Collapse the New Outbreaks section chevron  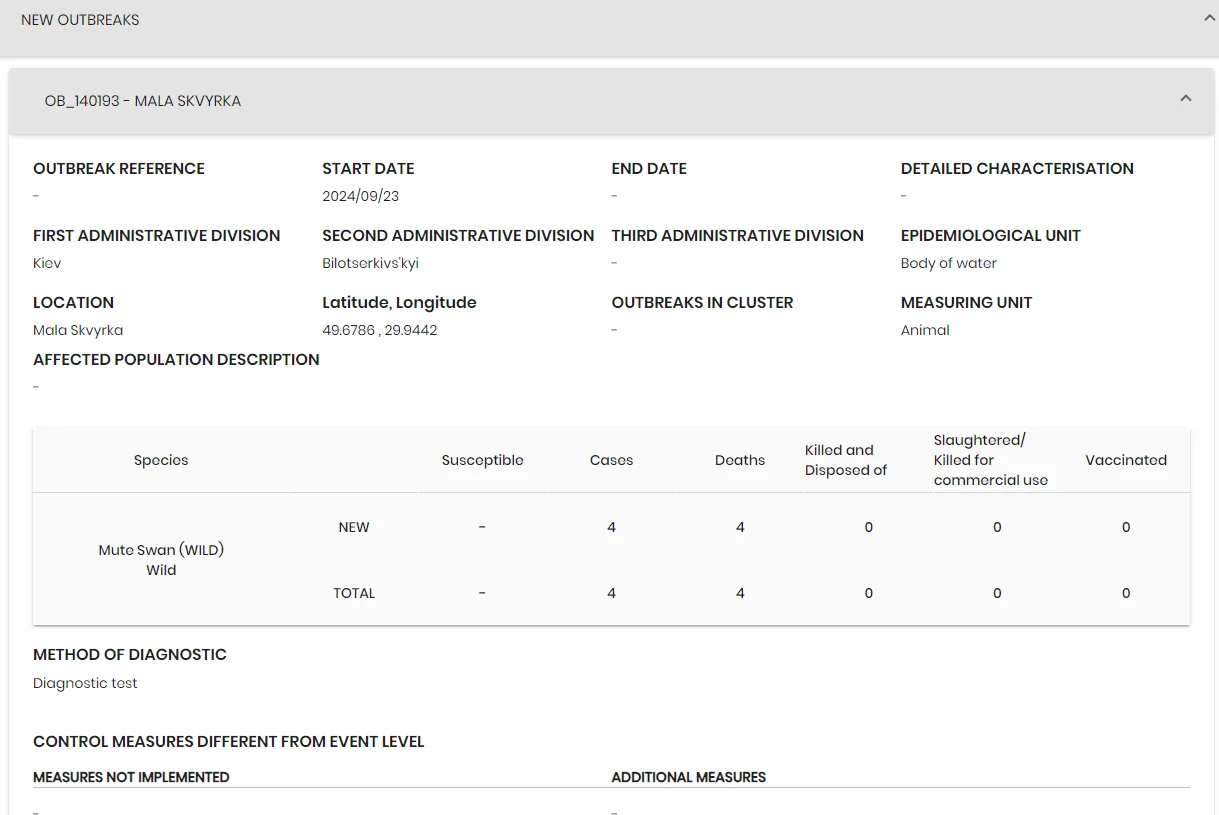point(1210,18)
